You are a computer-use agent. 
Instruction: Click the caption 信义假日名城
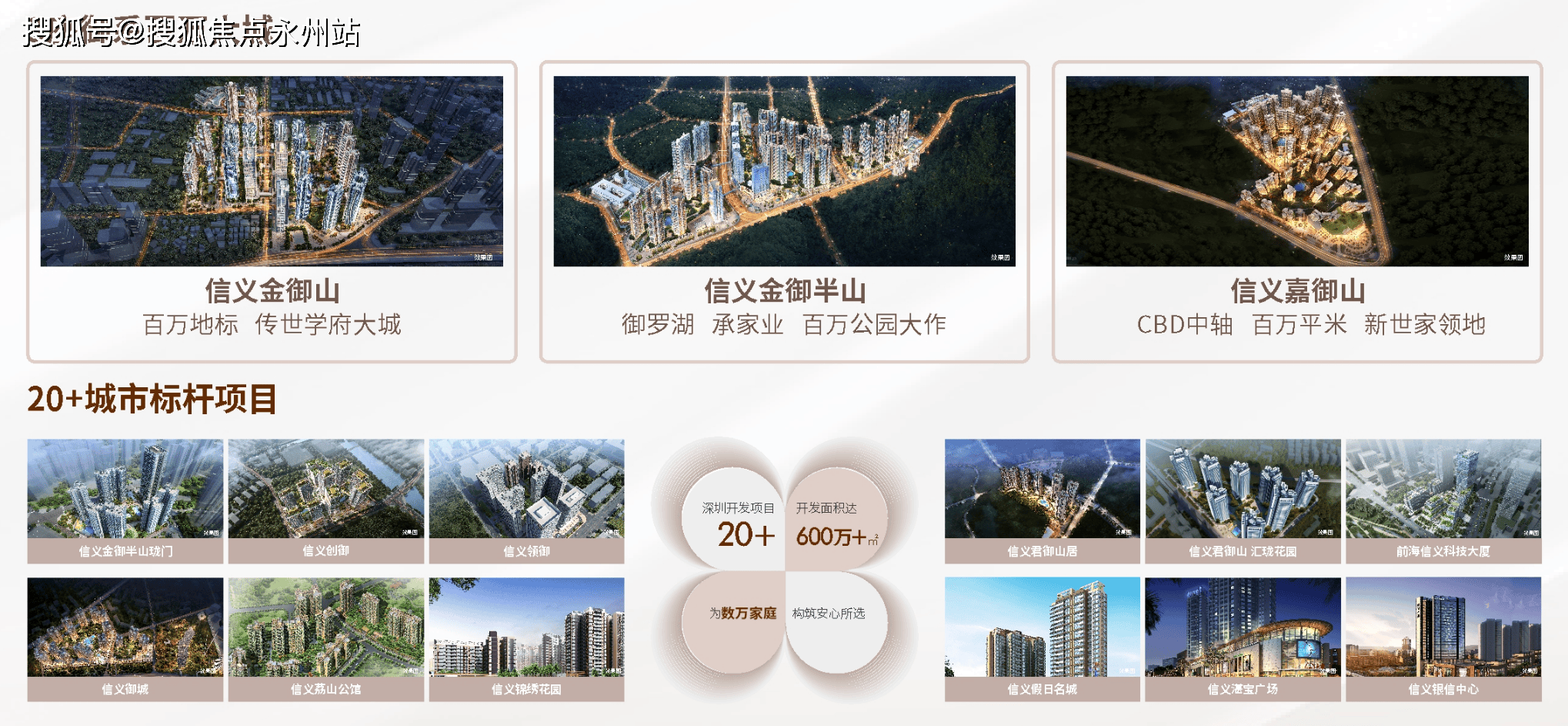point(1043,689)
